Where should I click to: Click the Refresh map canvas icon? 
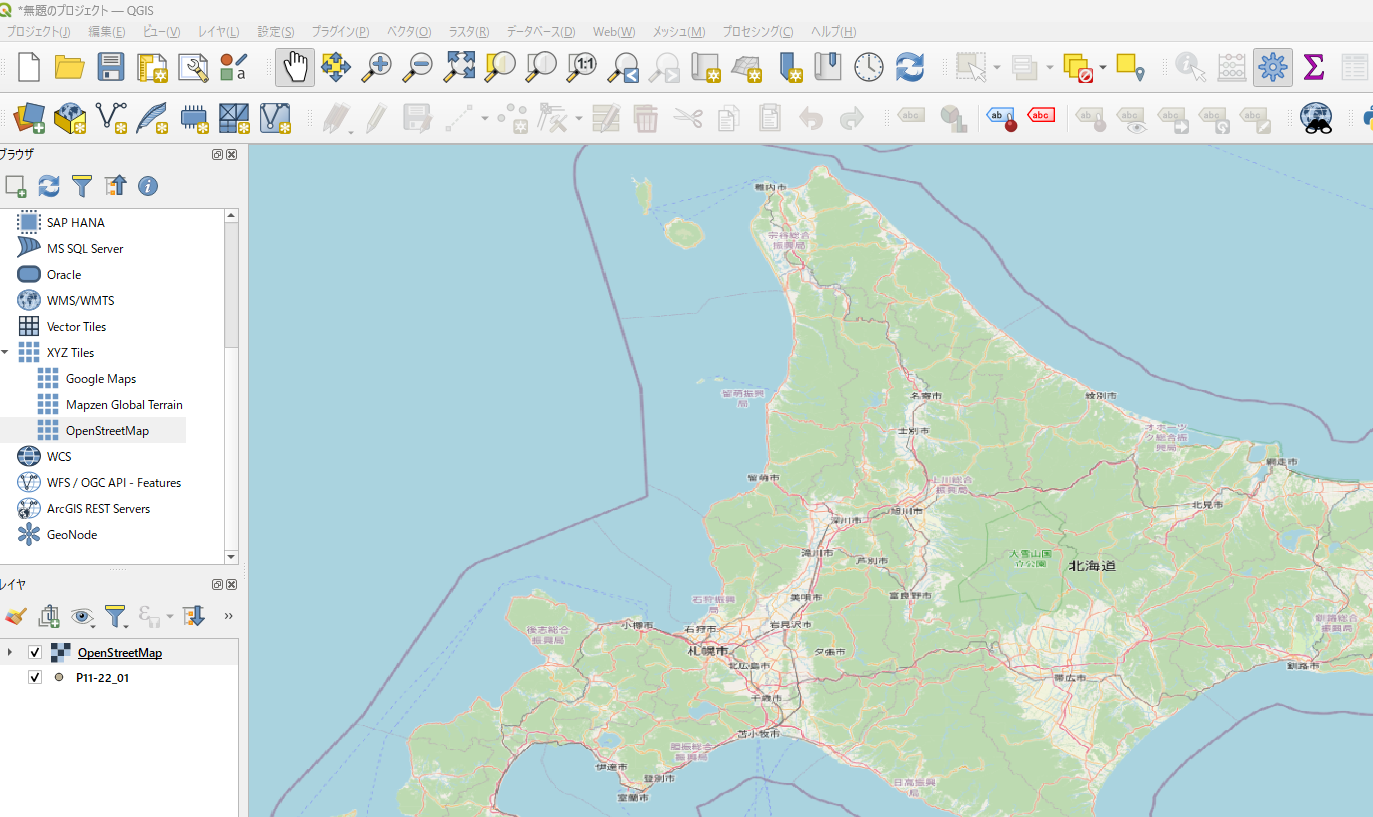pos(909,68)
